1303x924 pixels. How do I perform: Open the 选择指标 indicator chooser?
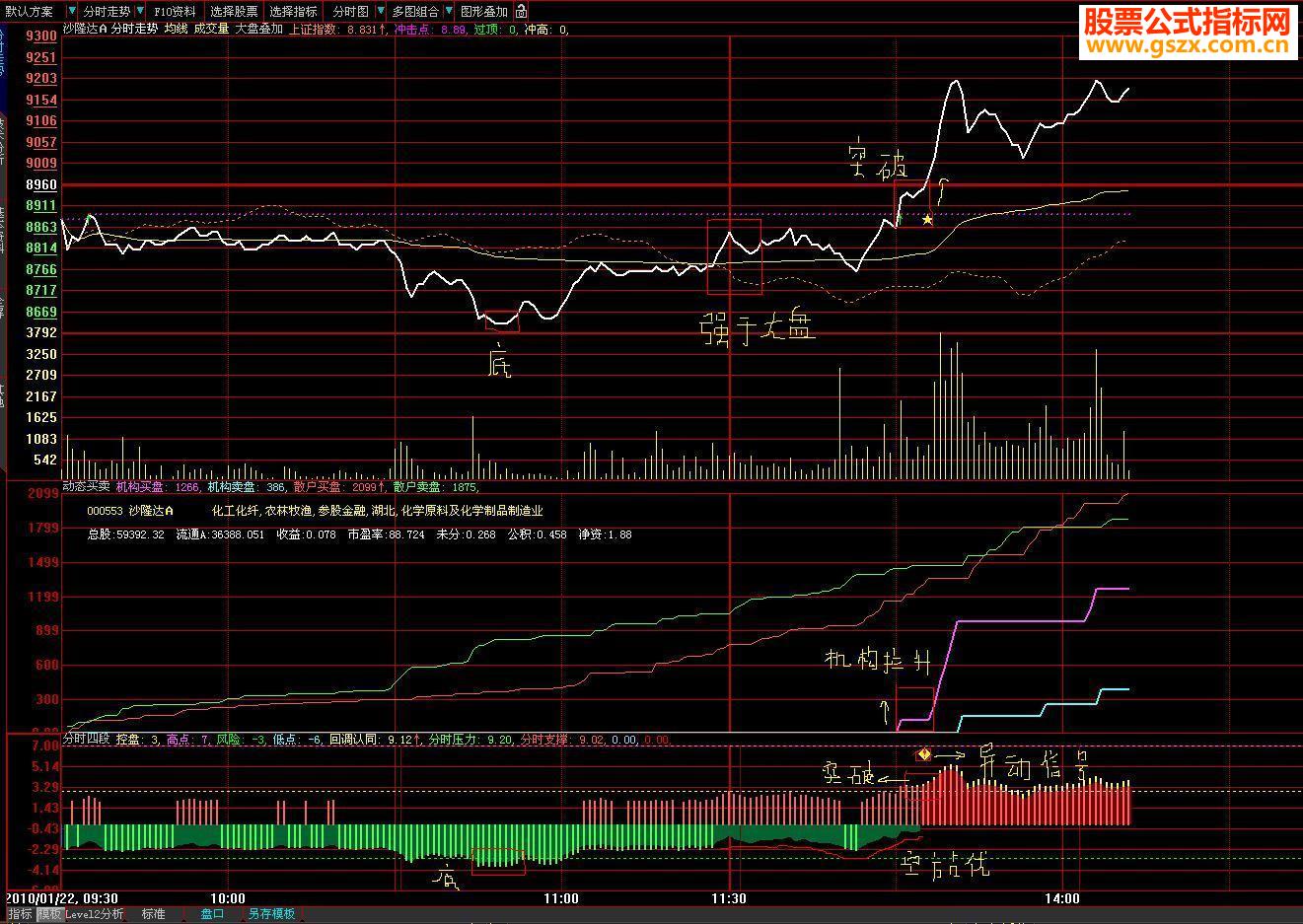point(294,12)
